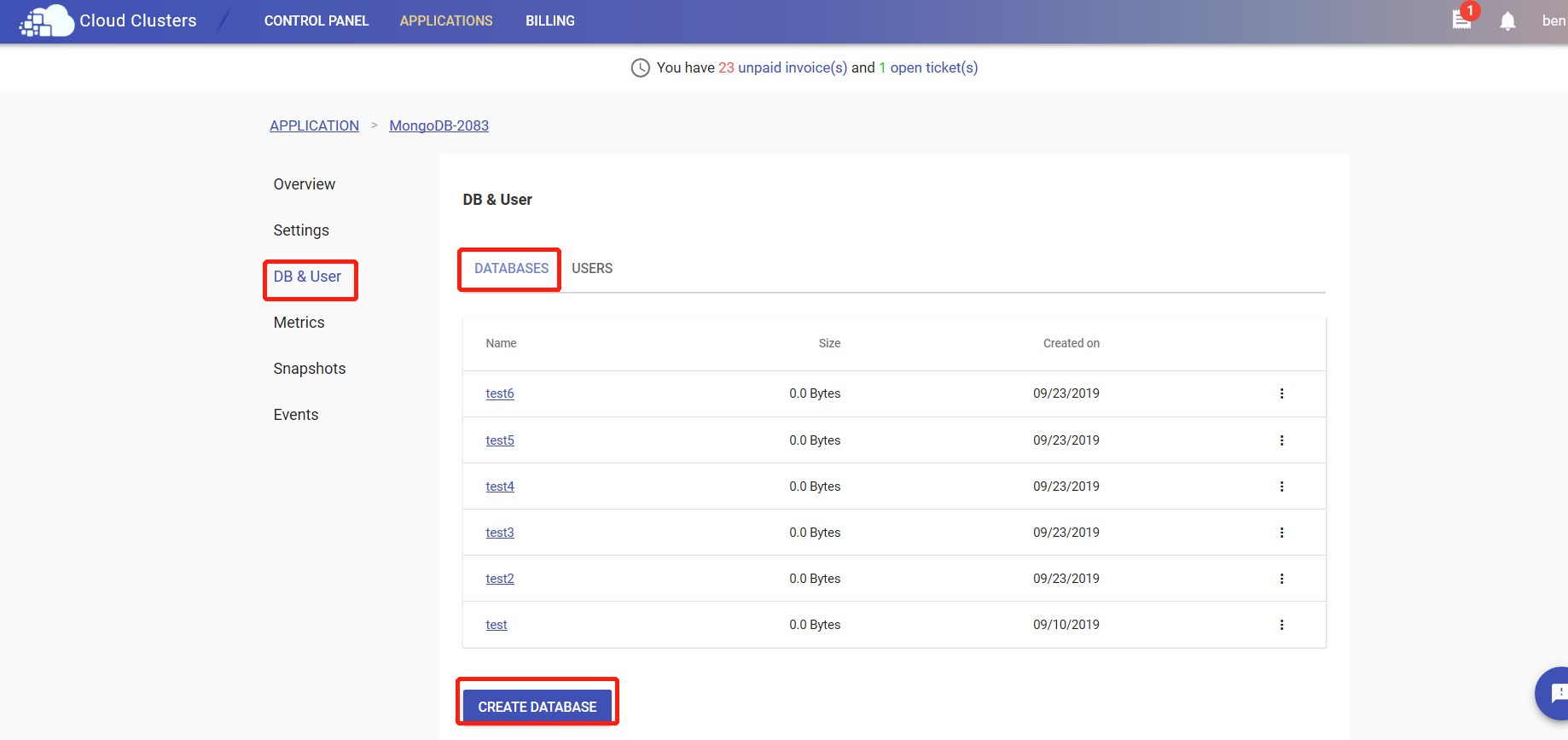Open the unpaid invoice(s) link
The width and height of the screenshot is (1568, 740).
point(793,67)
